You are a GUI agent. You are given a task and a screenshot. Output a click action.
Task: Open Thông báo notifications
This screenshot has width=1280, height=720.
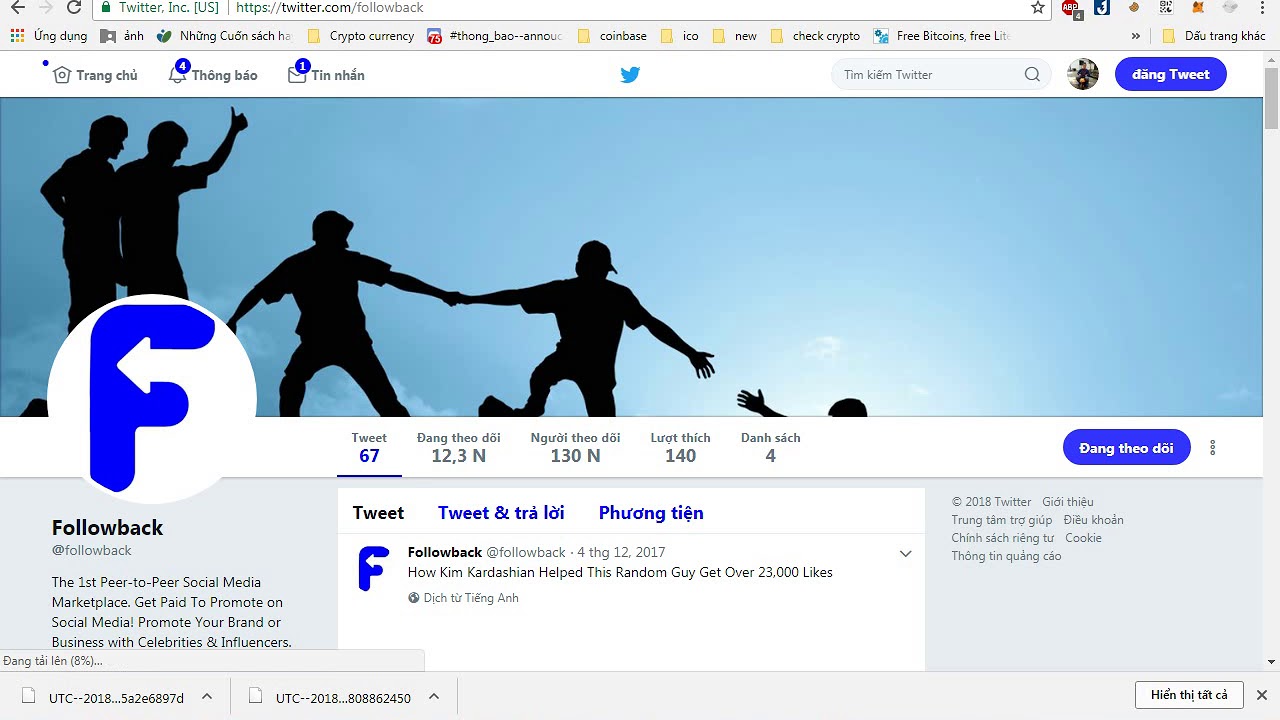point(213,75)
